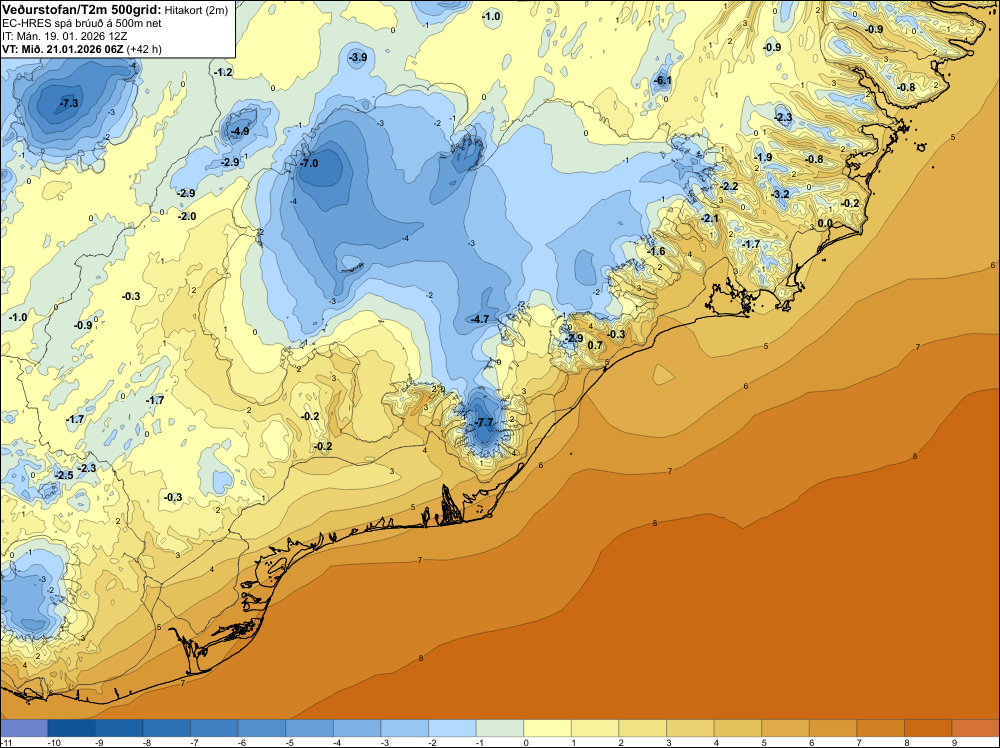The width and height of the screenshot is (1000, 748).
Task: Click the -3.2 temperature reading
Action: [x=781, y=194]
